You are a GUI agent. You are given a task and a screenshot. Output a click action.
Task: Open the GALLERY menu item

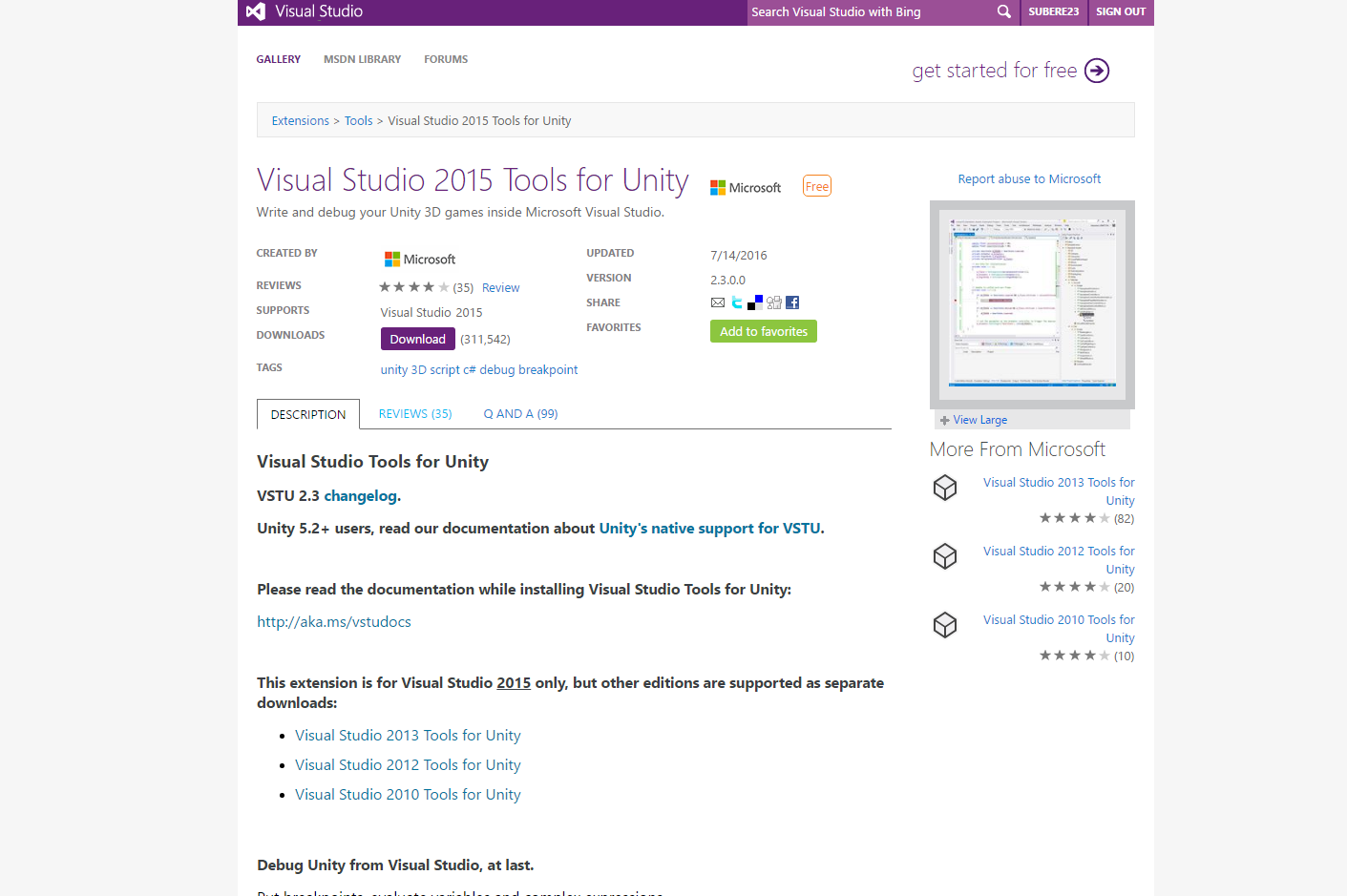279,59
